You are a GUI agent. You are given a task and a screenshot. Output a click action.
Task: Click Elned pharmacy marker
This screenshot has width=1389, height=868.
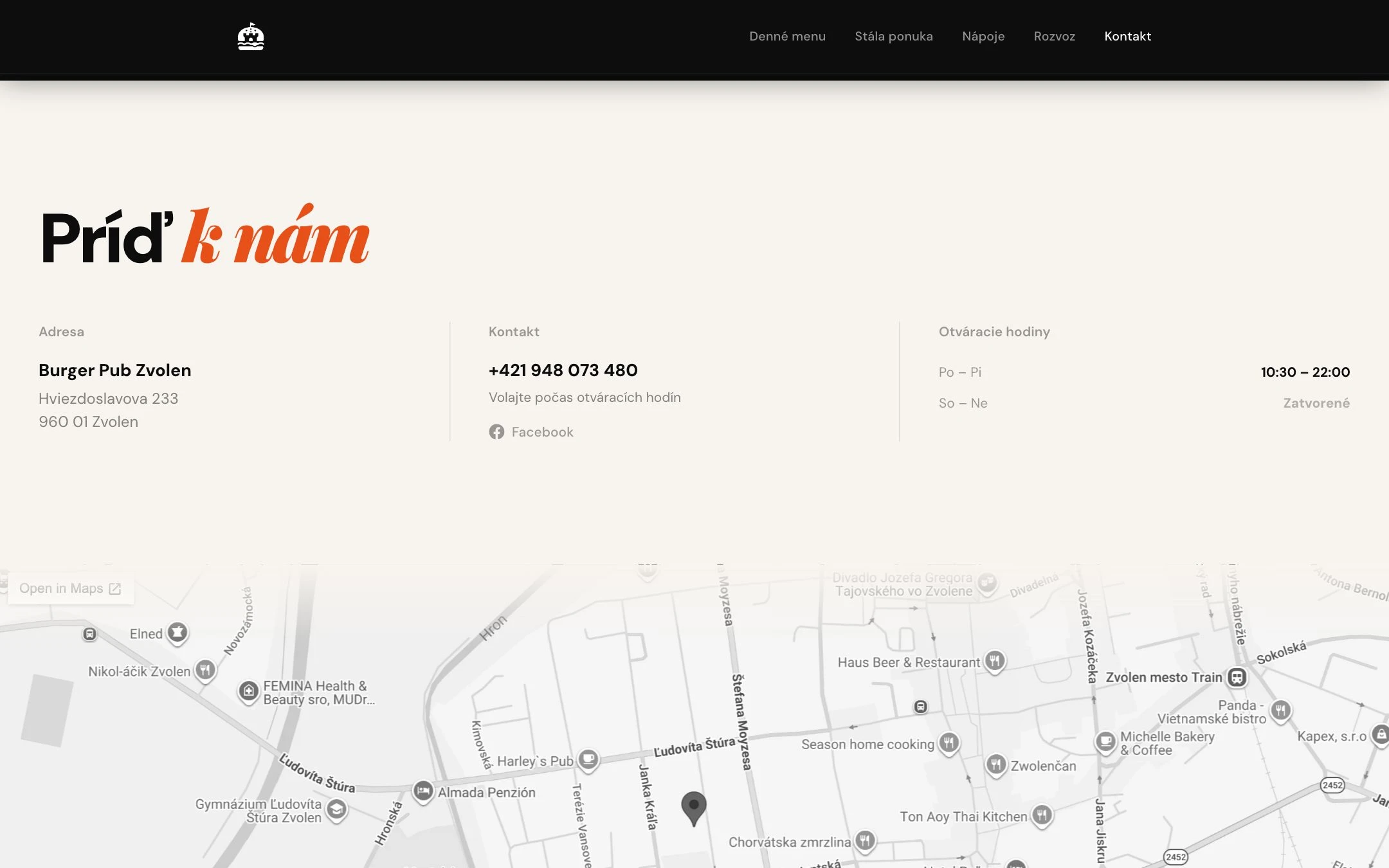[177, 633]
